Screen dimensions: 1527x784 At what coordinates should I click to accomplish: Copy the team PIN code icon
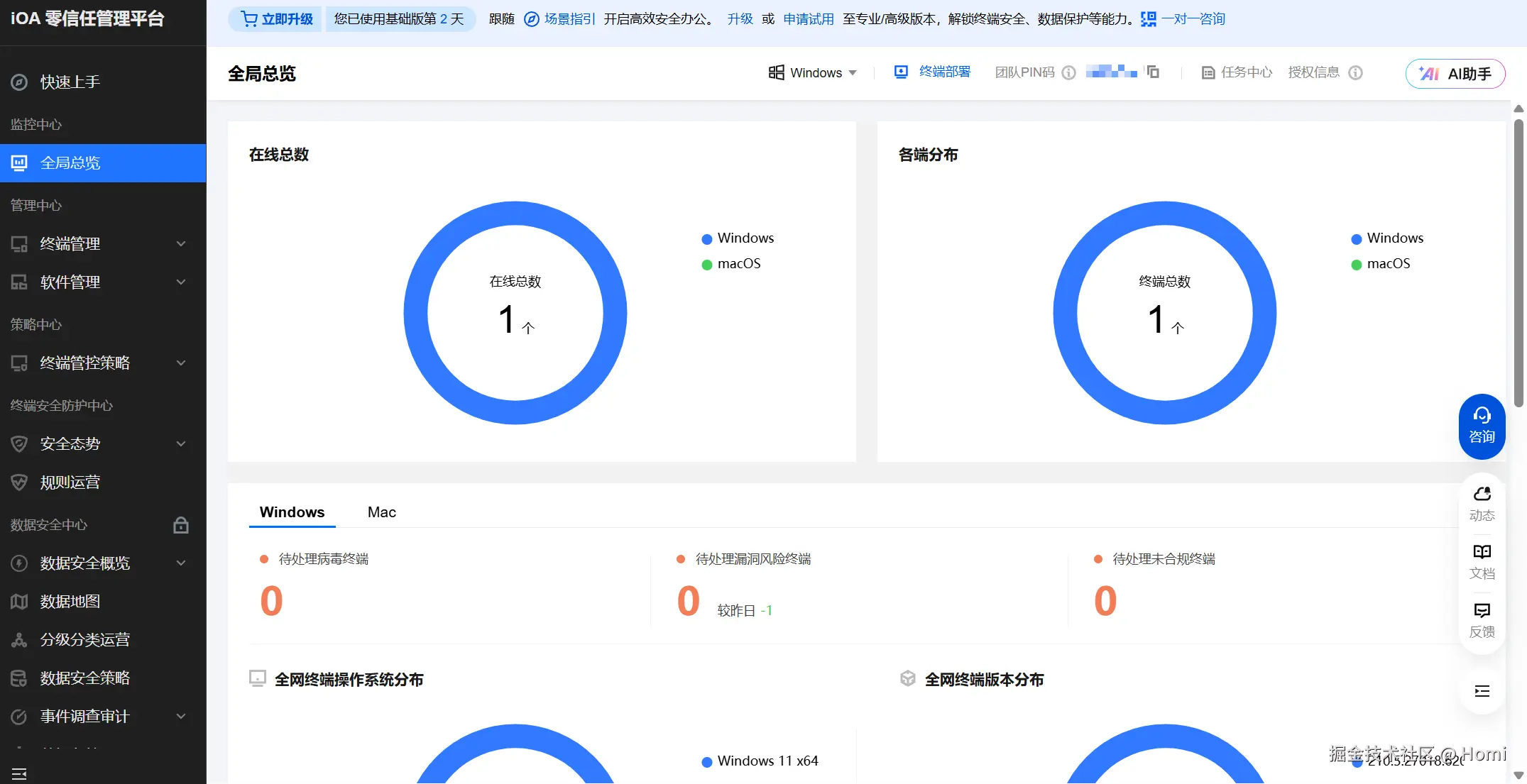click(x=1153, y=72)
